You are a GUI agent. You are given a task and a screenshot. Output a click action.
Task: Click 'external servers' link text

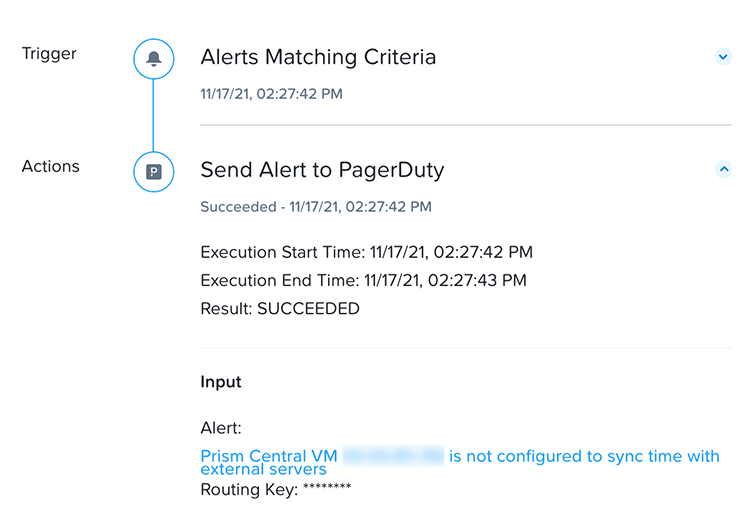pos(263,469)
